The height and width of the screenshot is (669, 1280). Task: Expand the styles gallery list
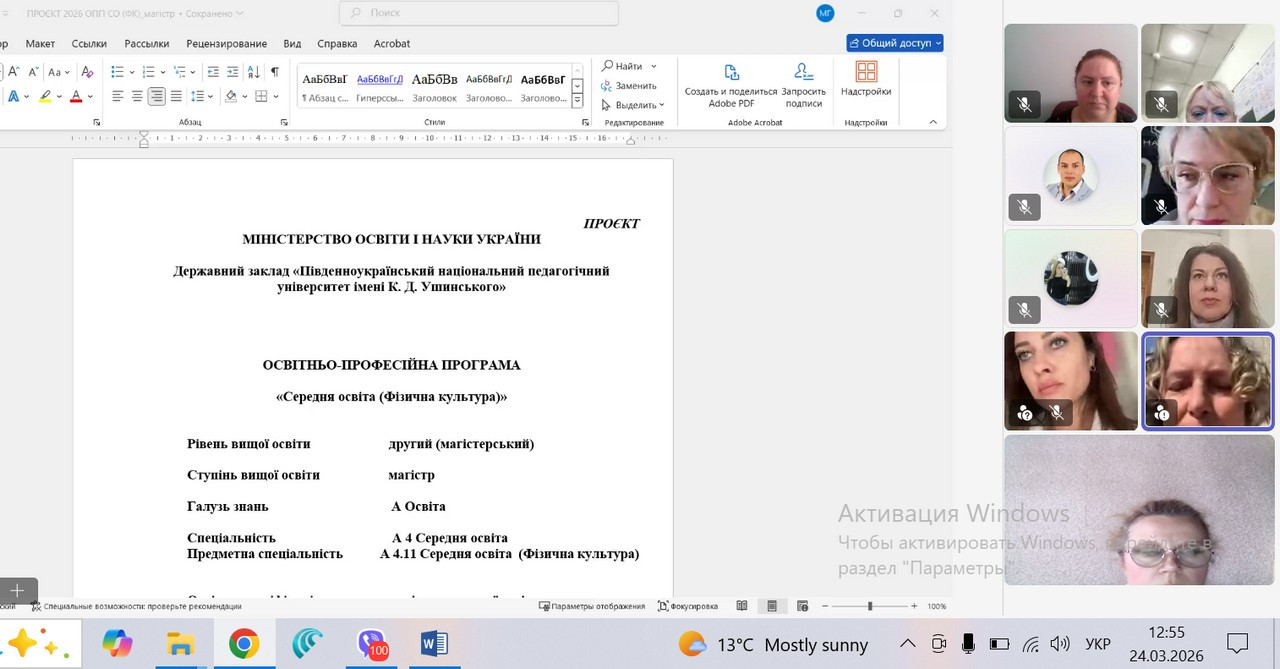coord(577,101)
